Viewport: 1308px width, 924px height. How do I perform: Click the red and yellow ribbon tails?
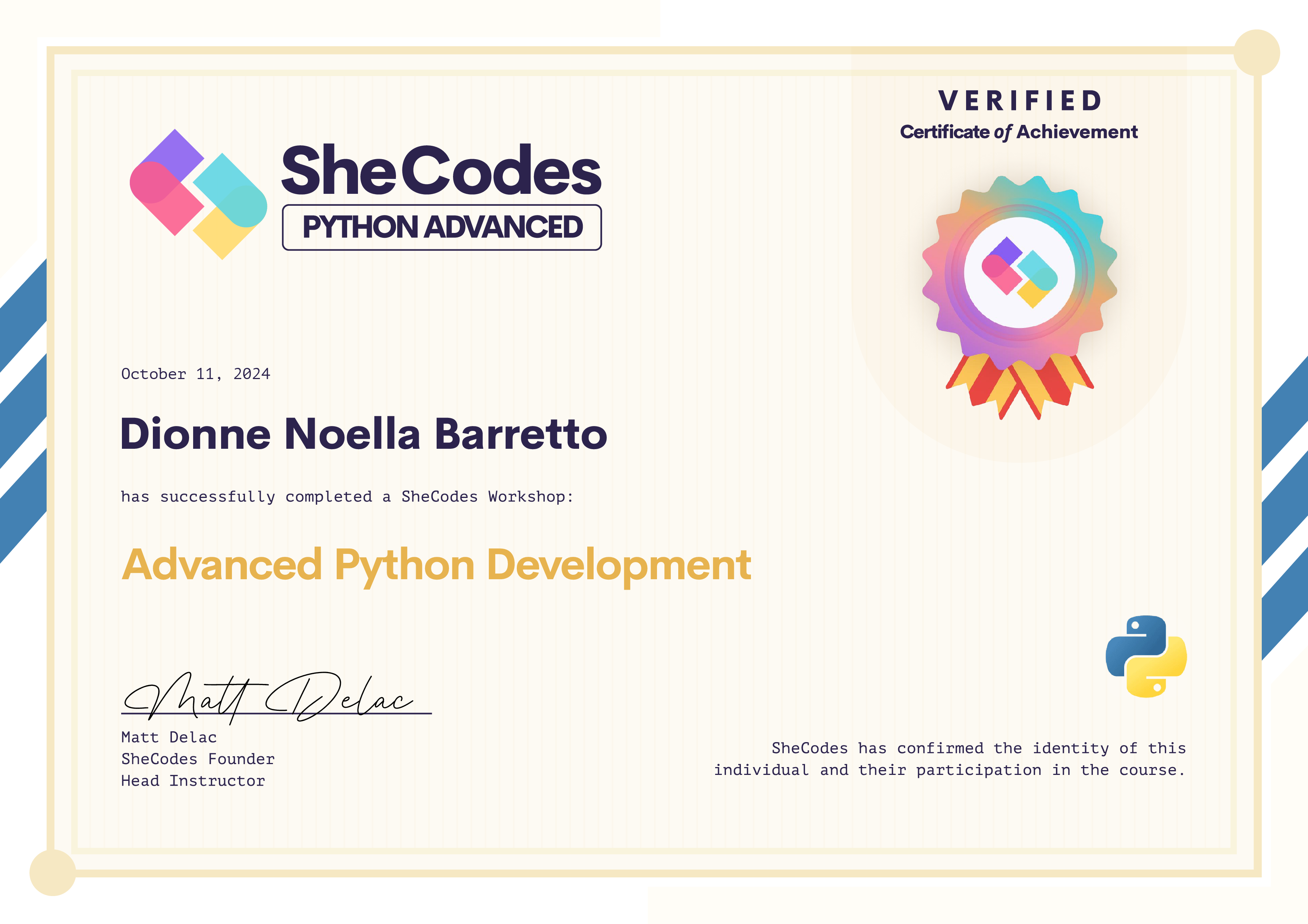tap(1020, 387)
